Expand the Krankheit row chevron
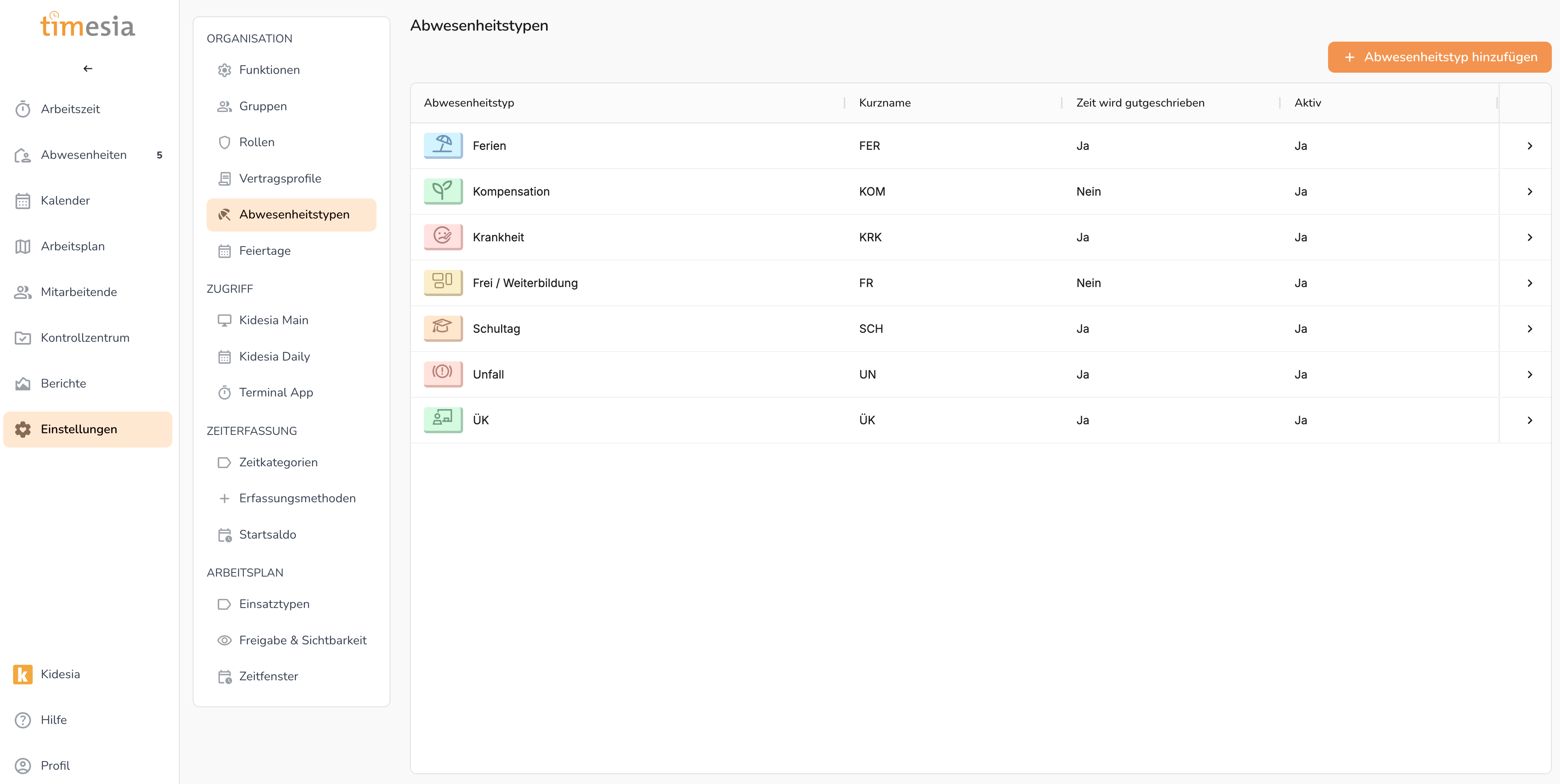Viewport: 1560px width, 784px height. [1529, 237]
